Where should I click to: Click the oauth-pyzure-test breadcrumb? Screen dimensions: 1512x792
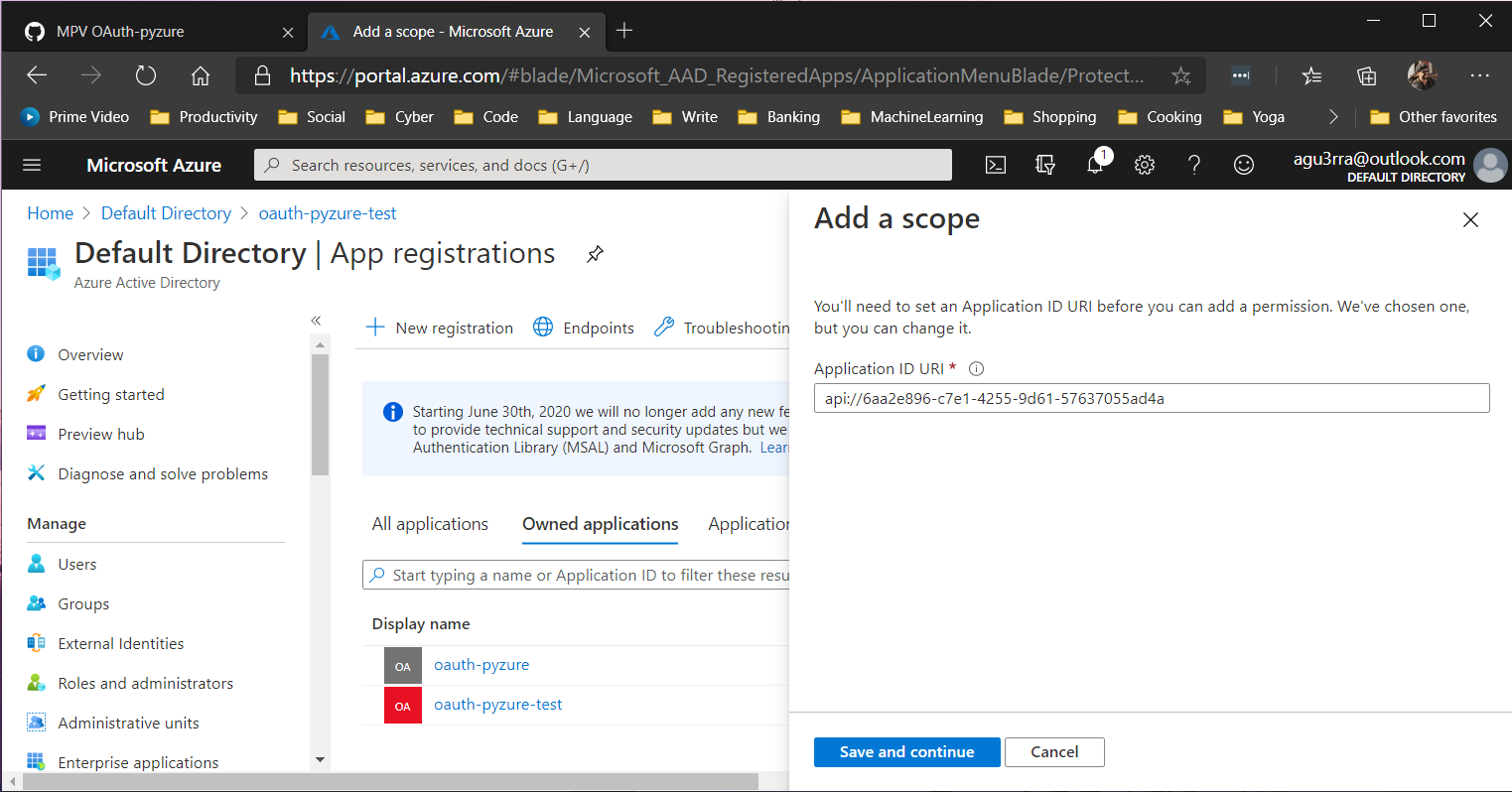pyautogui.click(x=328, y=213)
